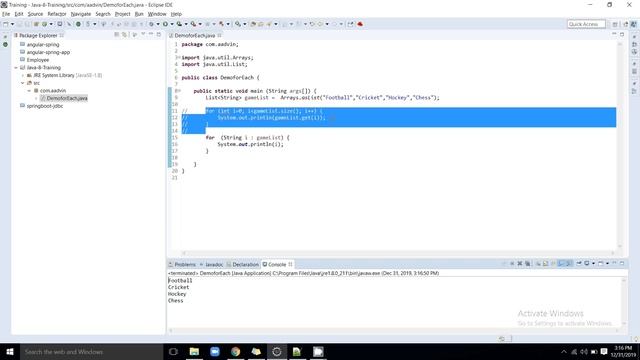
Task: Click the red icon at toolbar end
Action: (x=360, y=24)
